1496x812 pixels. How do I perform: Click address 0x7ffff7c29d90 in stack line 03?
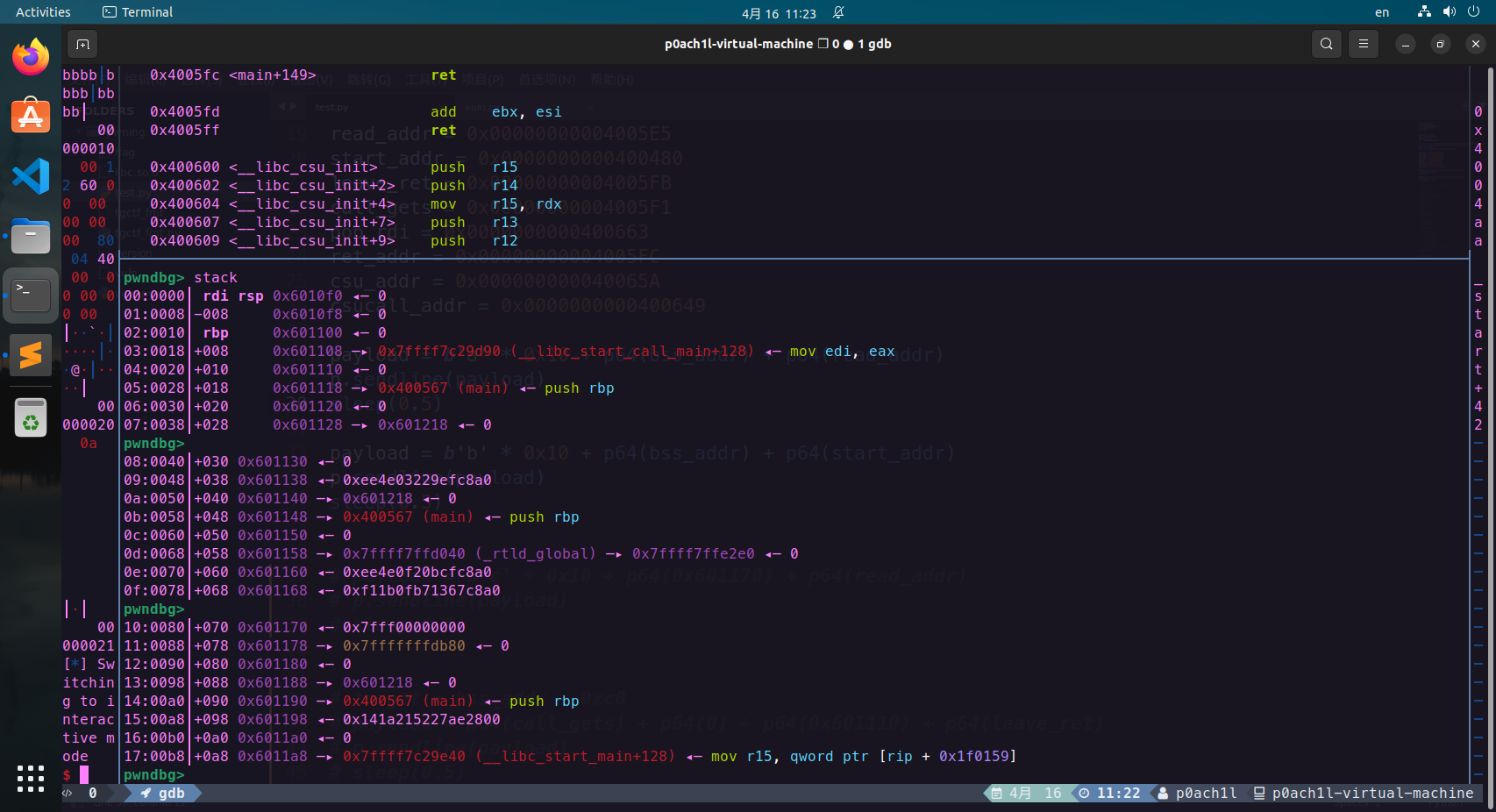(439, 351)
